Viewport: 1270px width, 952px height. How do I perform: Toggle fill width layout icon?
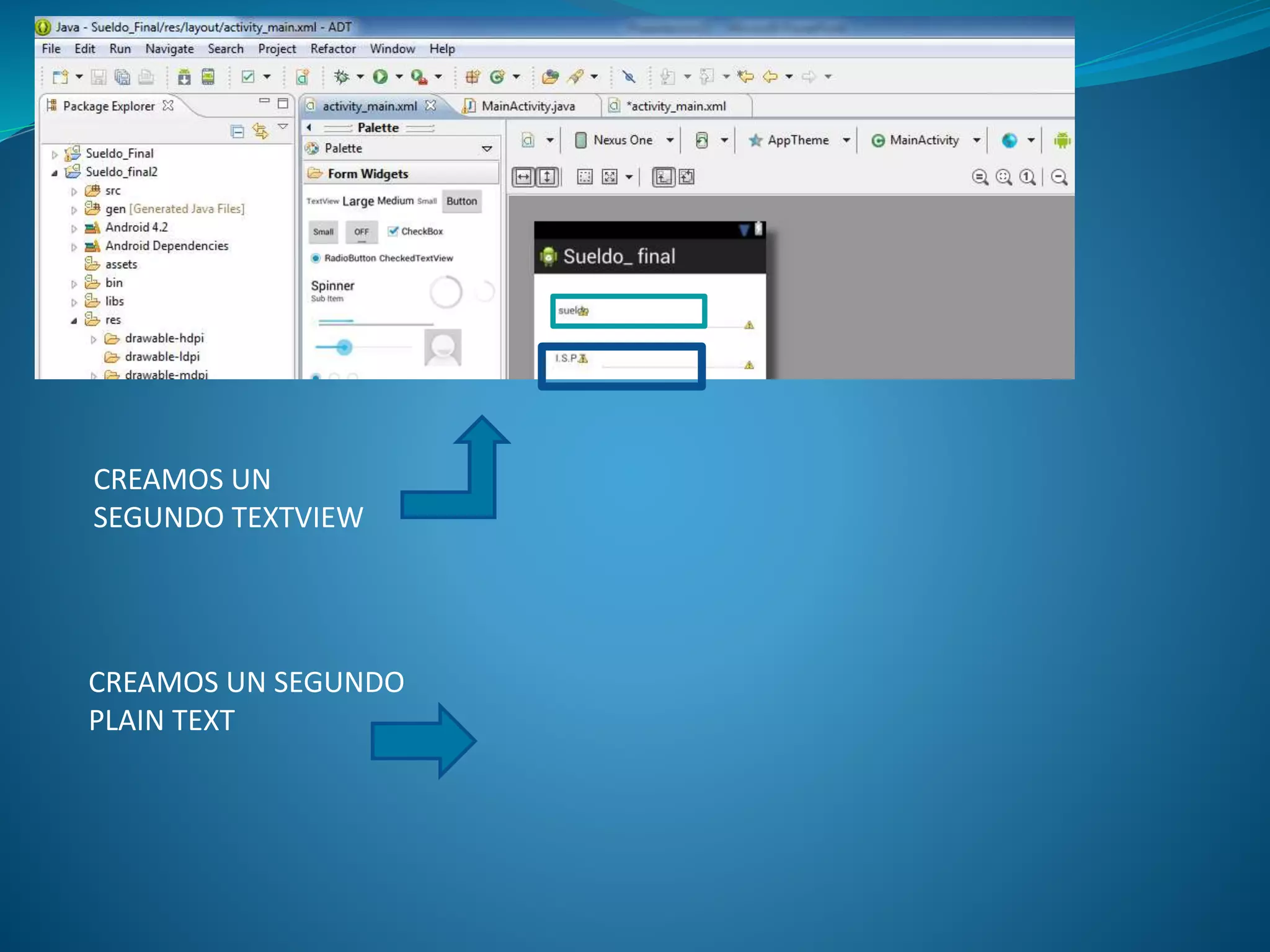click(x=523, y=177)
